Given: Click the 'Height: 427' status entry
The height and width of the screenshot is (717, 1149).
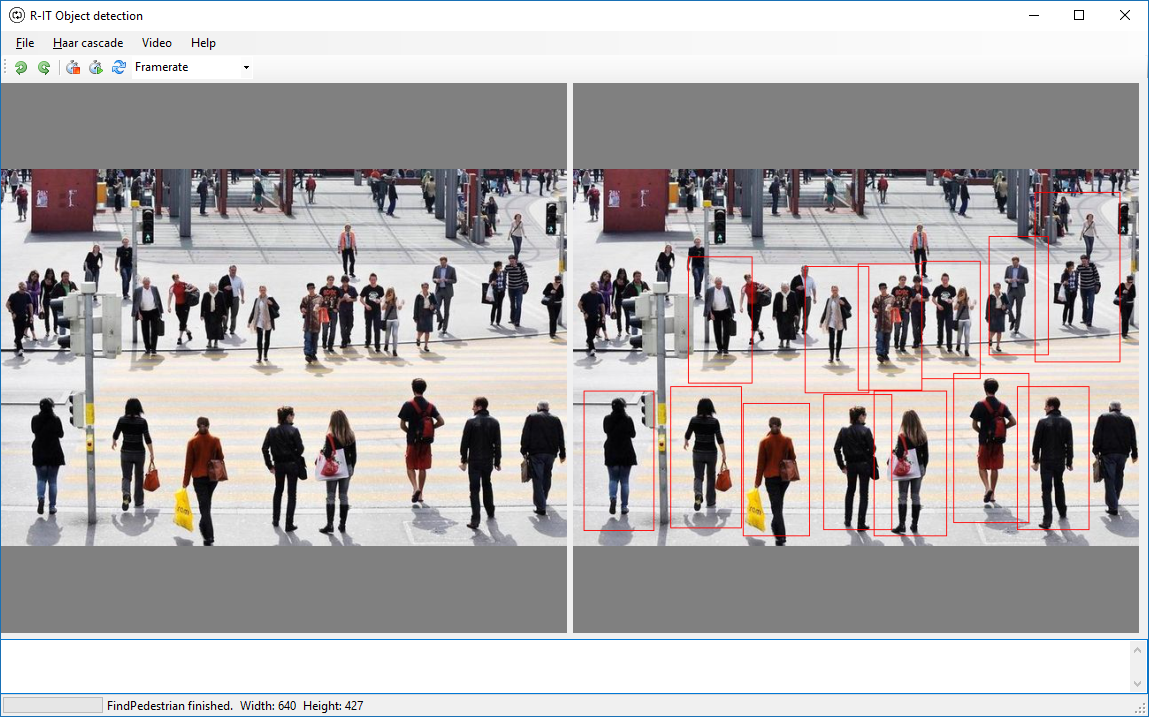Looking at the screenshot, I should tap(333, 706).
